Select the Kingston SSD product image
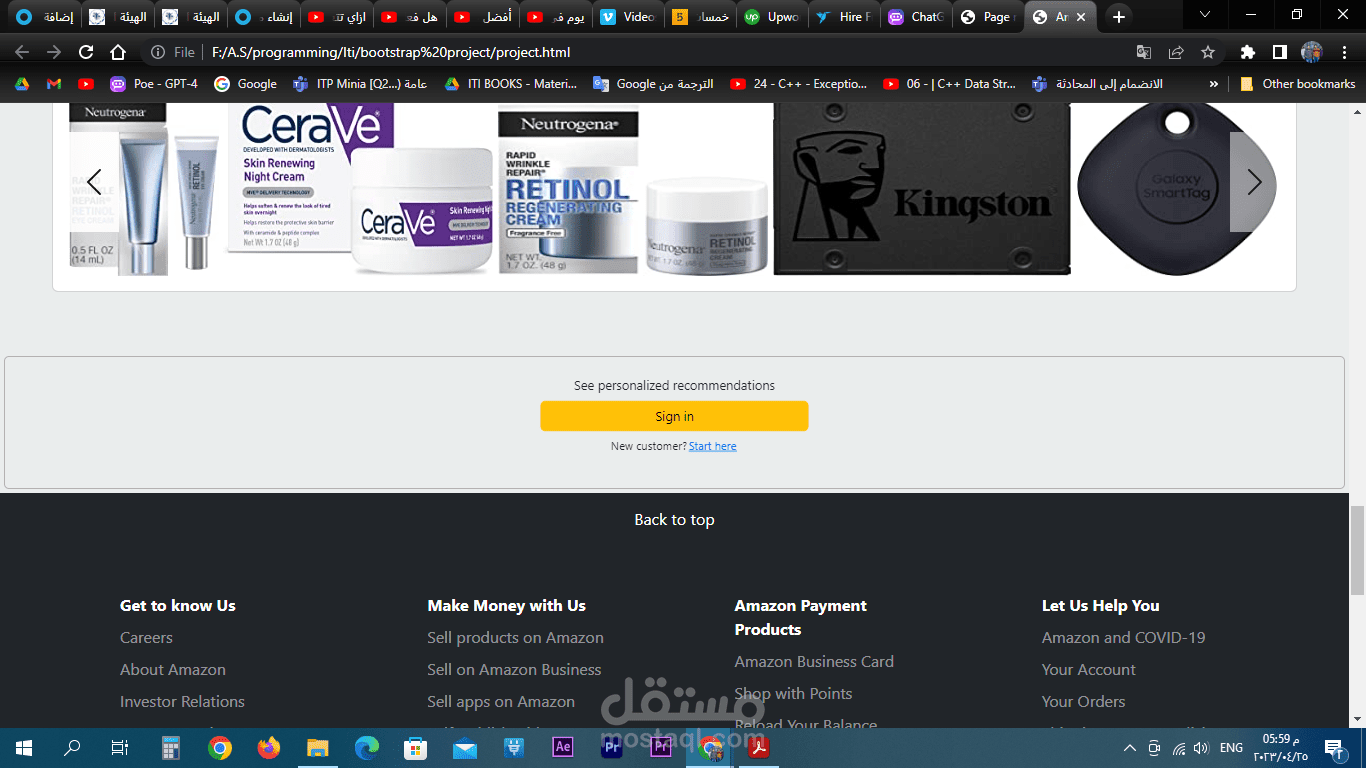 [922, 188]
